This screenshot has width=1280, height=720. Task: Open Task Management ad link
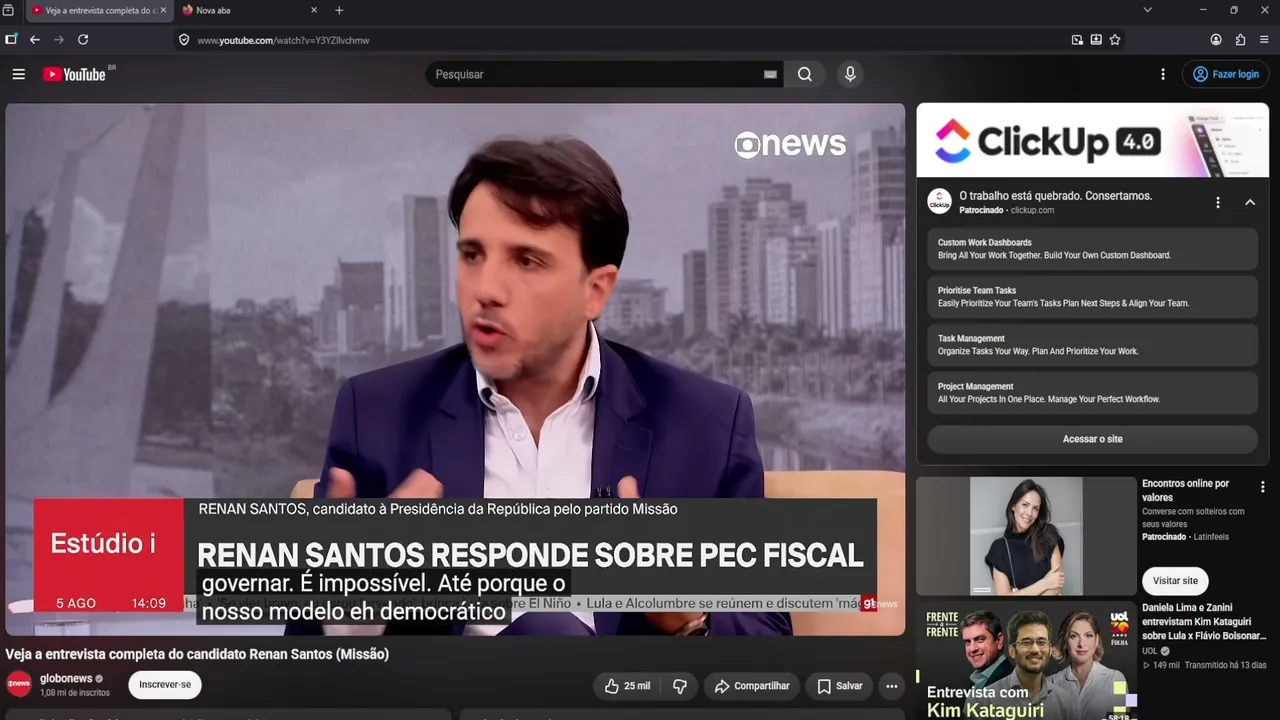[x=1093, y=345]
